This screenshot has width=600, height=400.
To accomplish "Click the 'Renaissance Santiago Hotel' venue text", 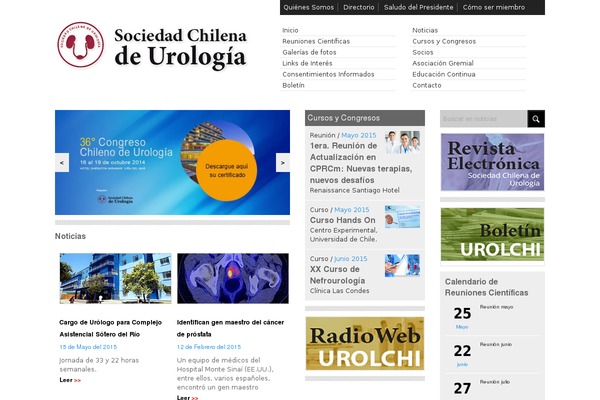I will pos(354,190).
